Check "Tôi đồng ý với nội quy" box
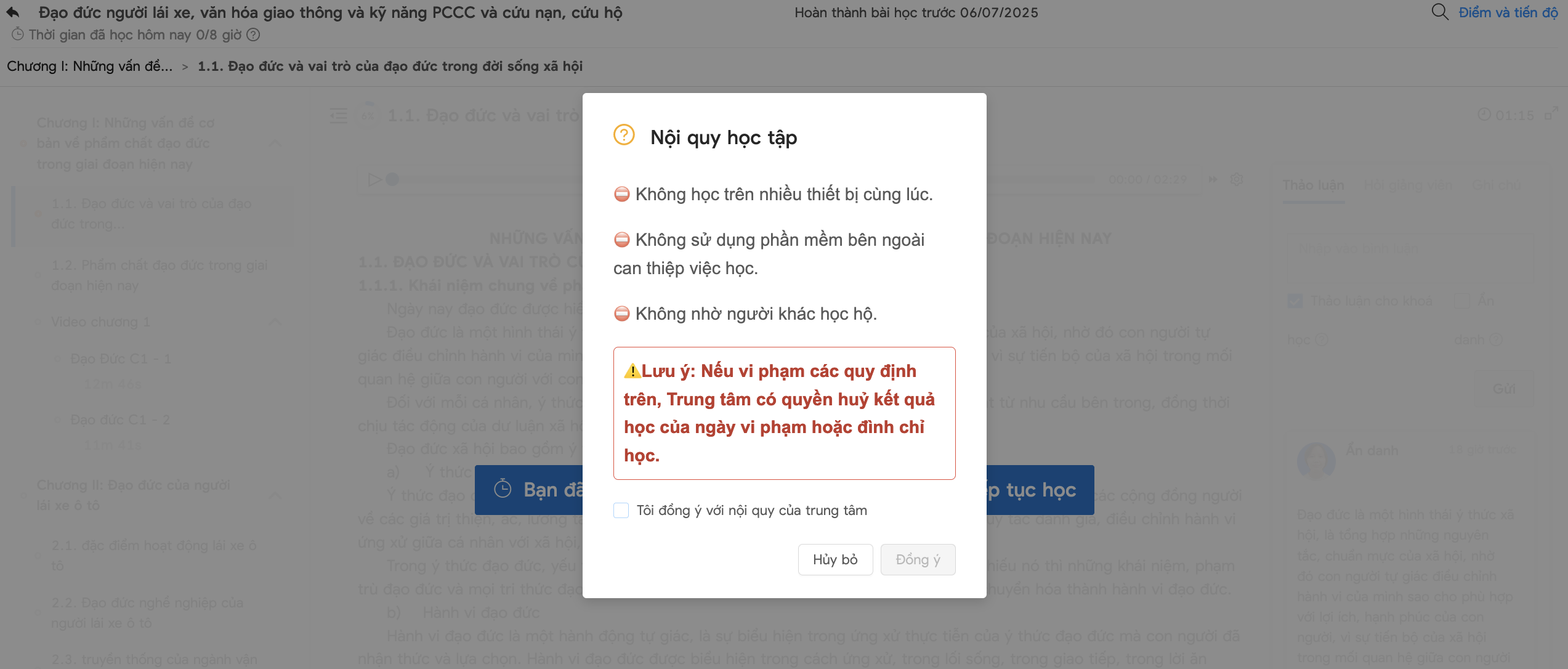 tap(621, 511)
